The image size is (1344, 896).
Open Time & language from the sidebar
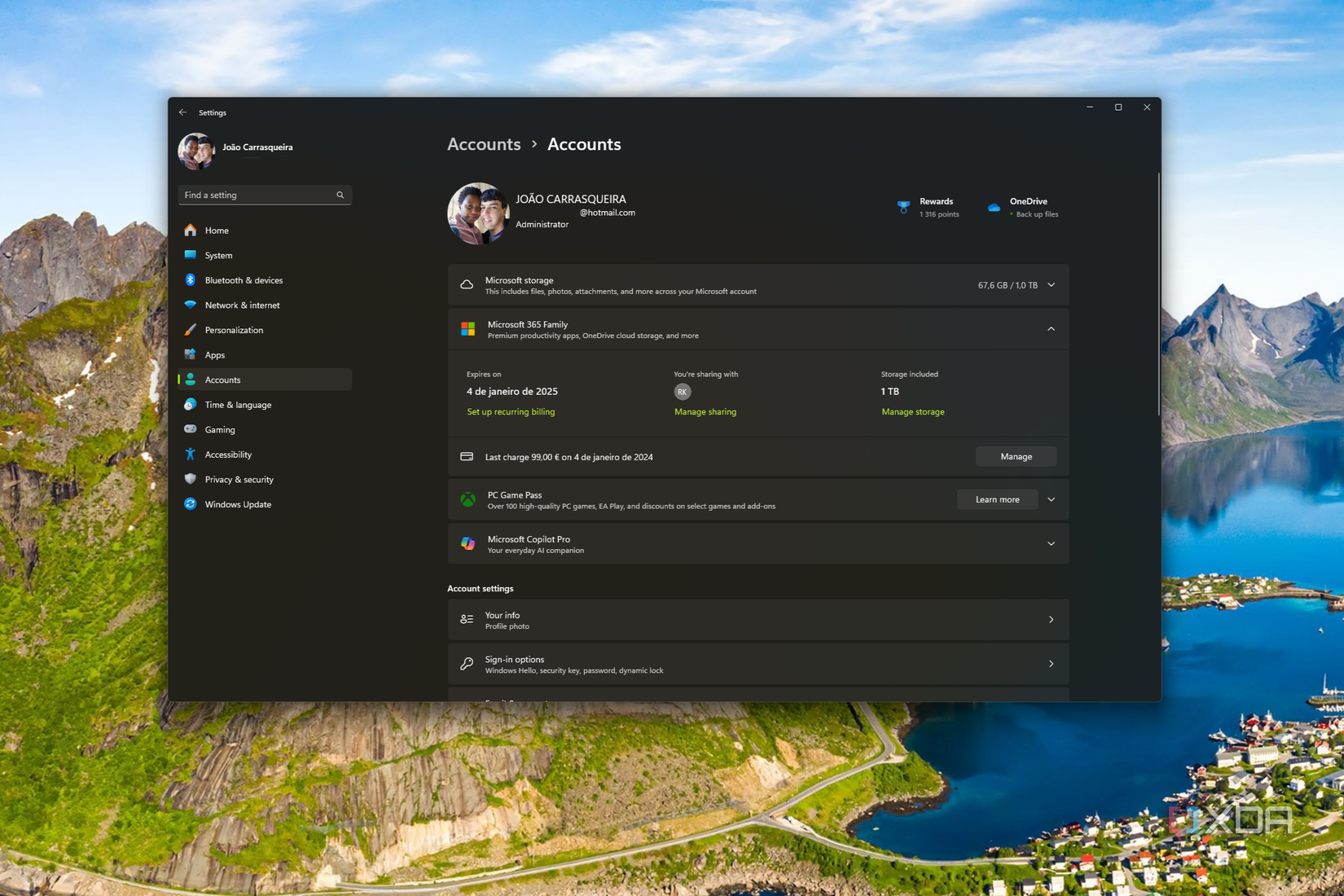191,404
